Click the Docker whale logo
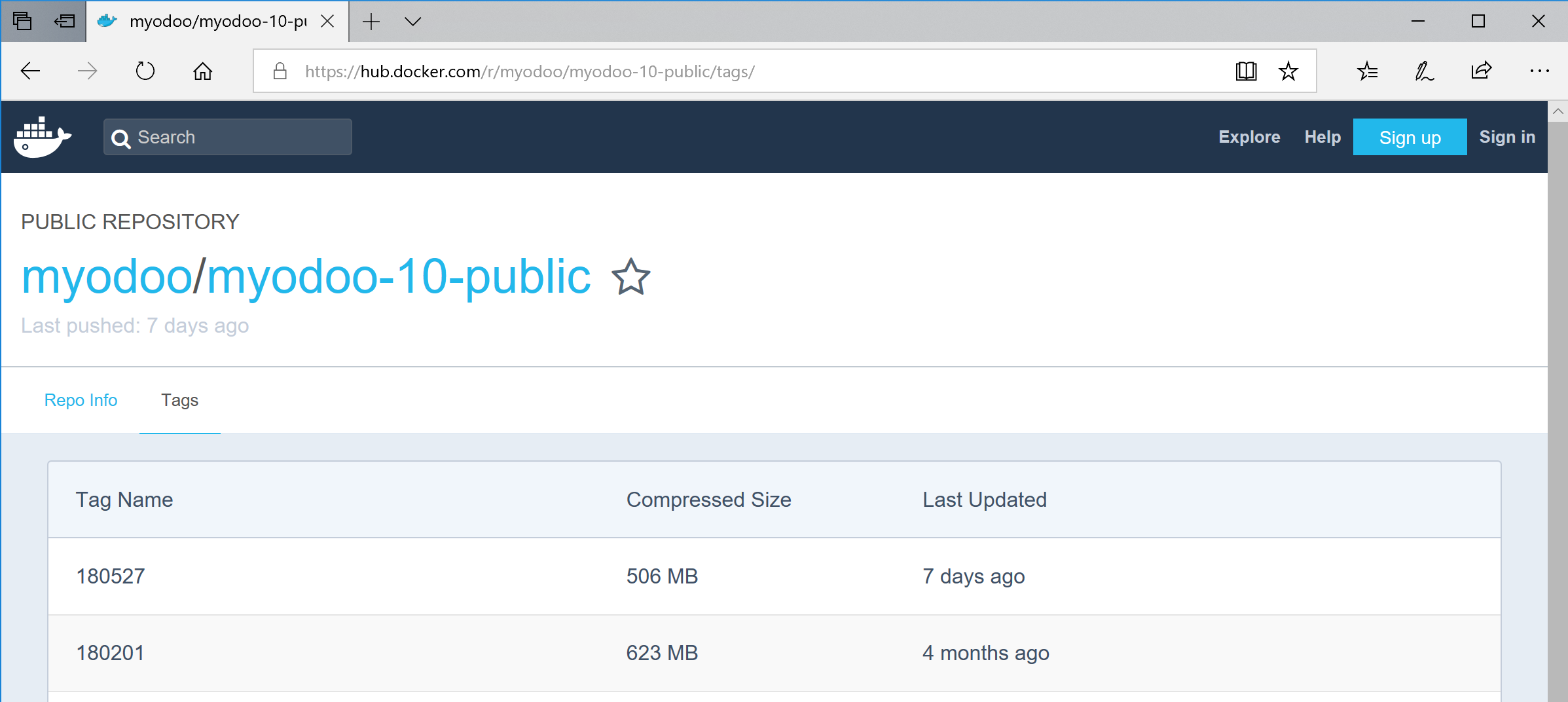This screenshot has width=1568, height=702. click(x=43, y=137)
